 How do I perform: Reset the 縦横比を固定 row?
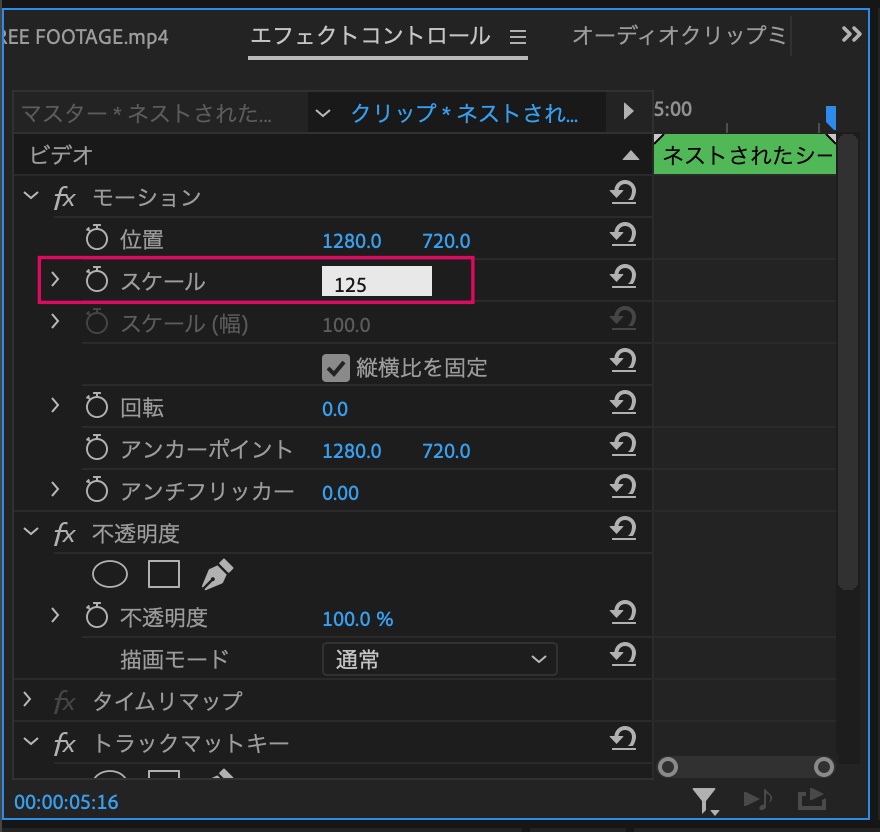tap(623, 361)
